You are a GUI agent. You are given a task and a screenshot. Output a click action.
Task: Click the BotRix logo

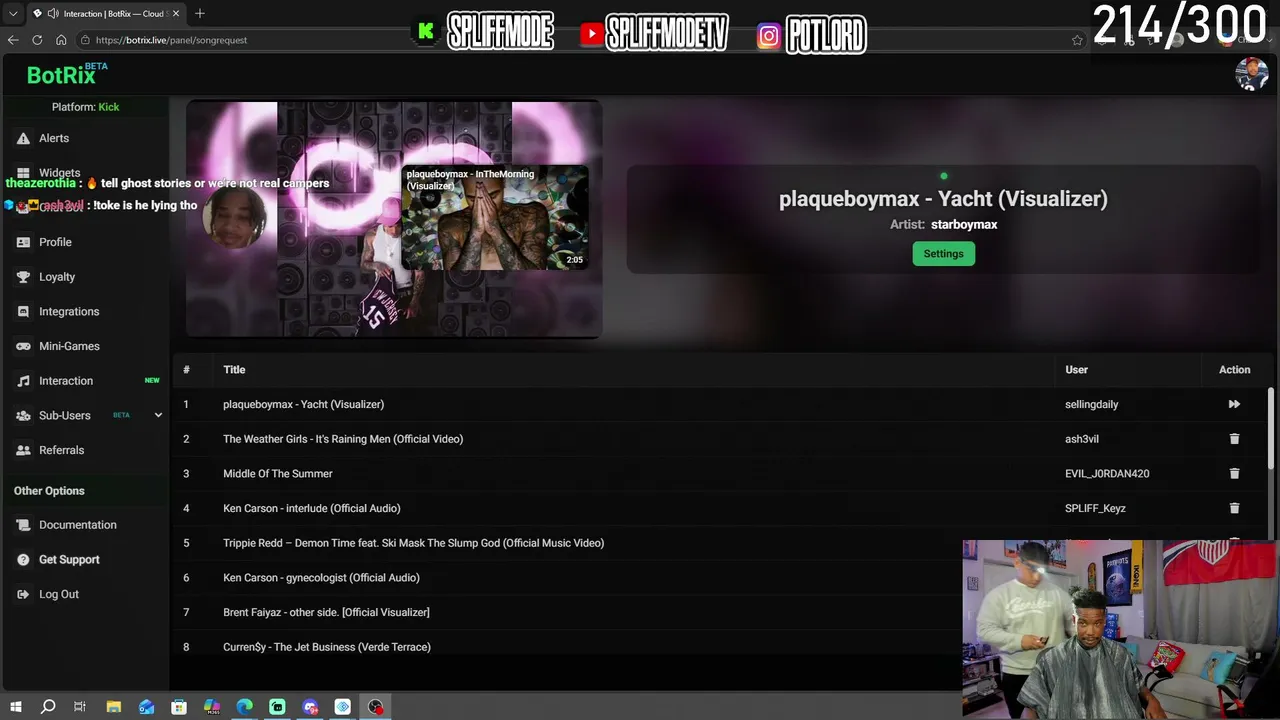click(x=66, y=74)
